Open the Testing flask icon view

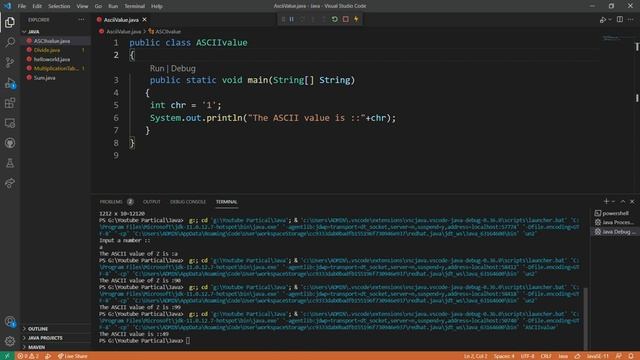(10, 163)
